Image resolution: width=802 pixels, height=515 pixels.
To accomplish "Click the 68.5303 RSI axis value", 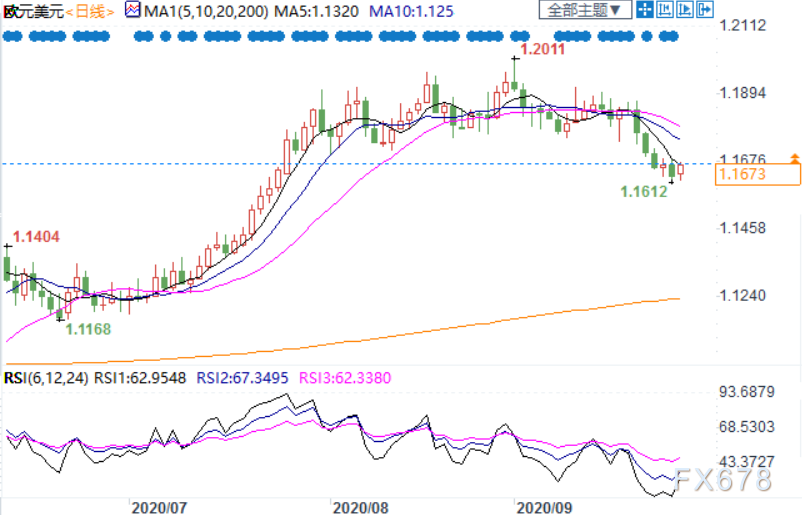I will click(747, 427).
